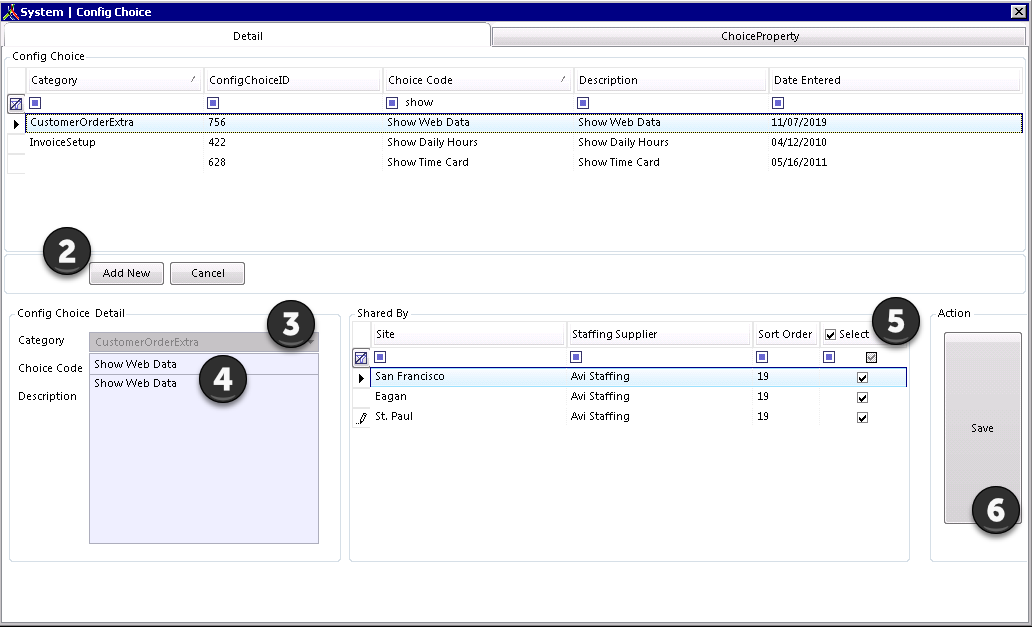Open Choice Code filter operator icon
The image size is (1032, 629).
coord(392,103)
